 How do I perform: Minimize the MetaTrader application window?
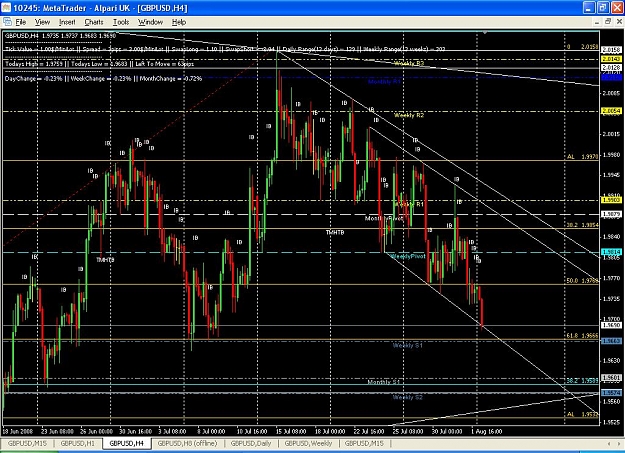pos(589,8)
